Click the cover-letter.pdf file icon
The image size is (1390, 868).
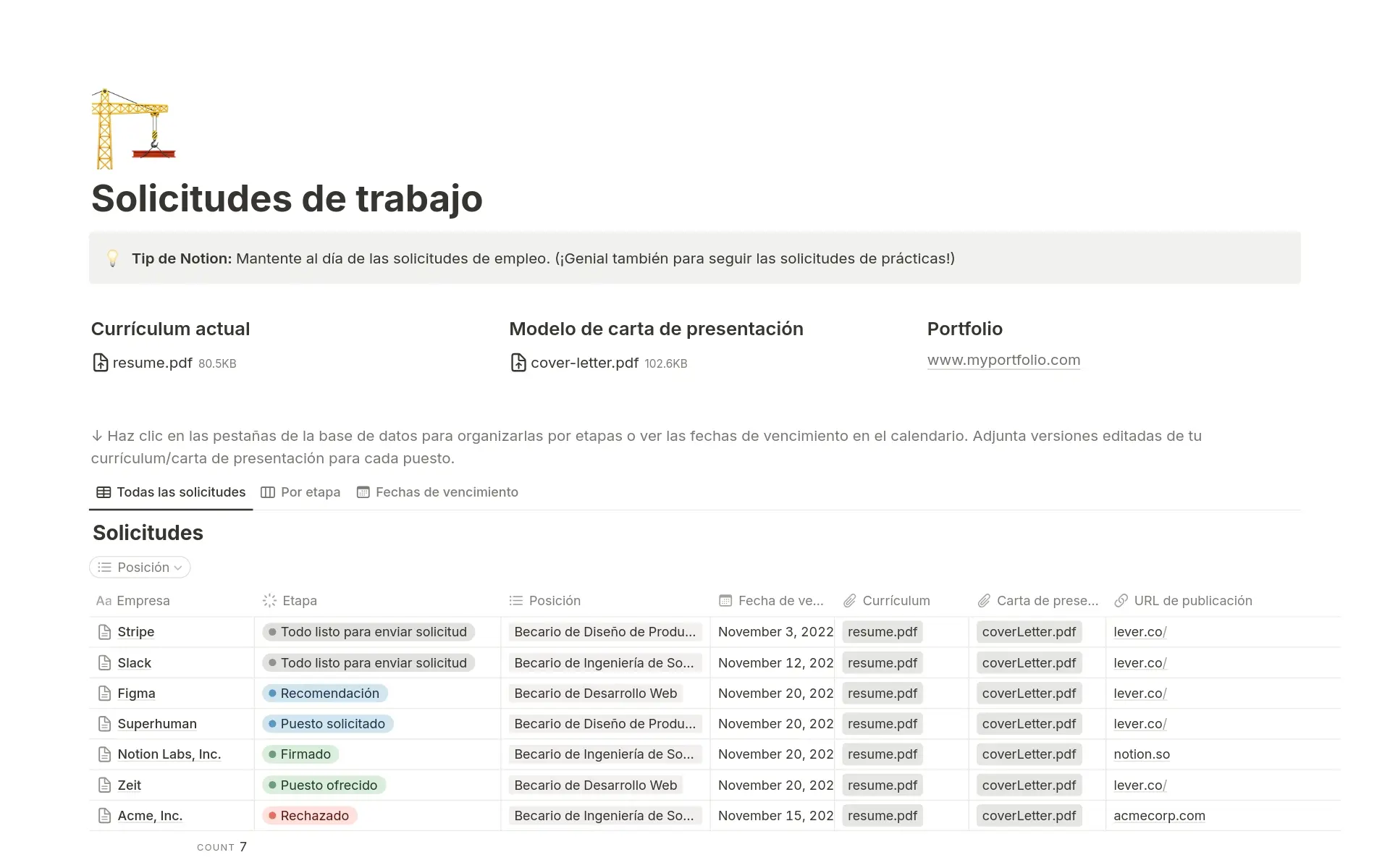(x=518, y=363)
